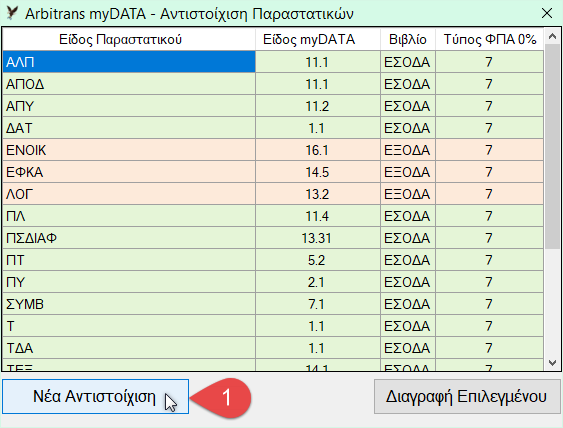Select the ΑΛΠ row
Image resolution: width=563 pixels, height=428 pixels.
click(273, 62)
